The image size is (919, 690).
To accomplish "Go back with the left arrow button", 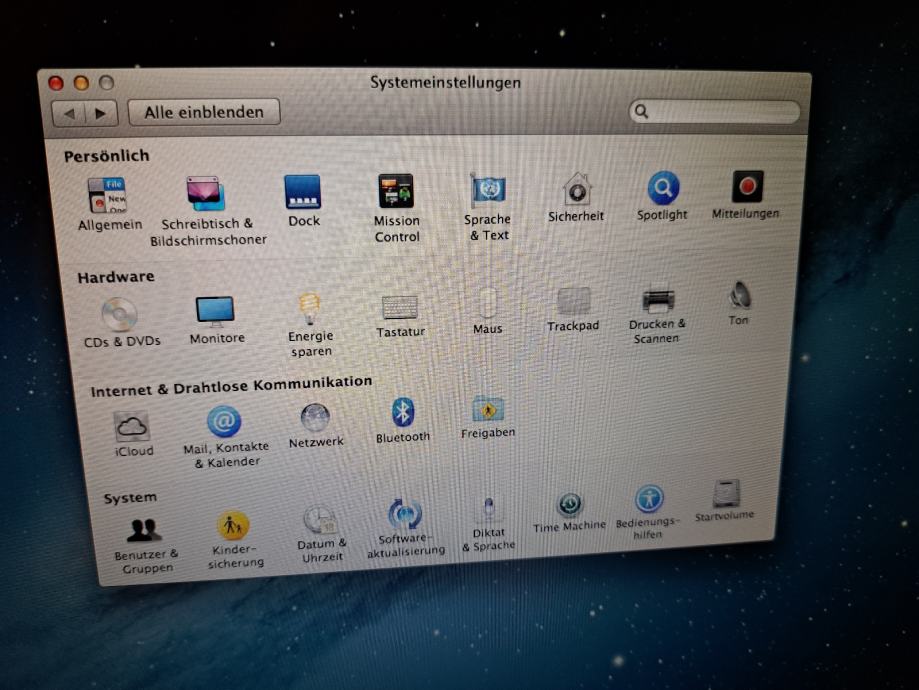I will [x=69, y=113].
